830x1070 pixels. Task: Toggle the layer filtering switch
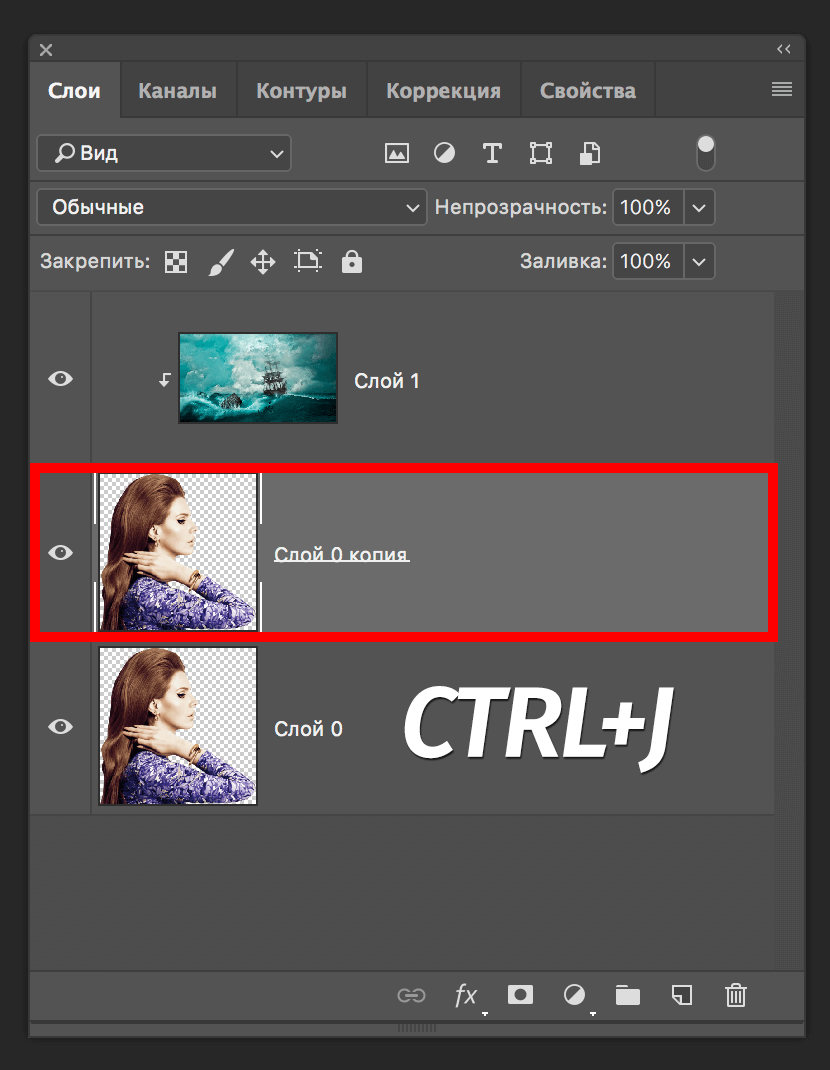[706, 152]
